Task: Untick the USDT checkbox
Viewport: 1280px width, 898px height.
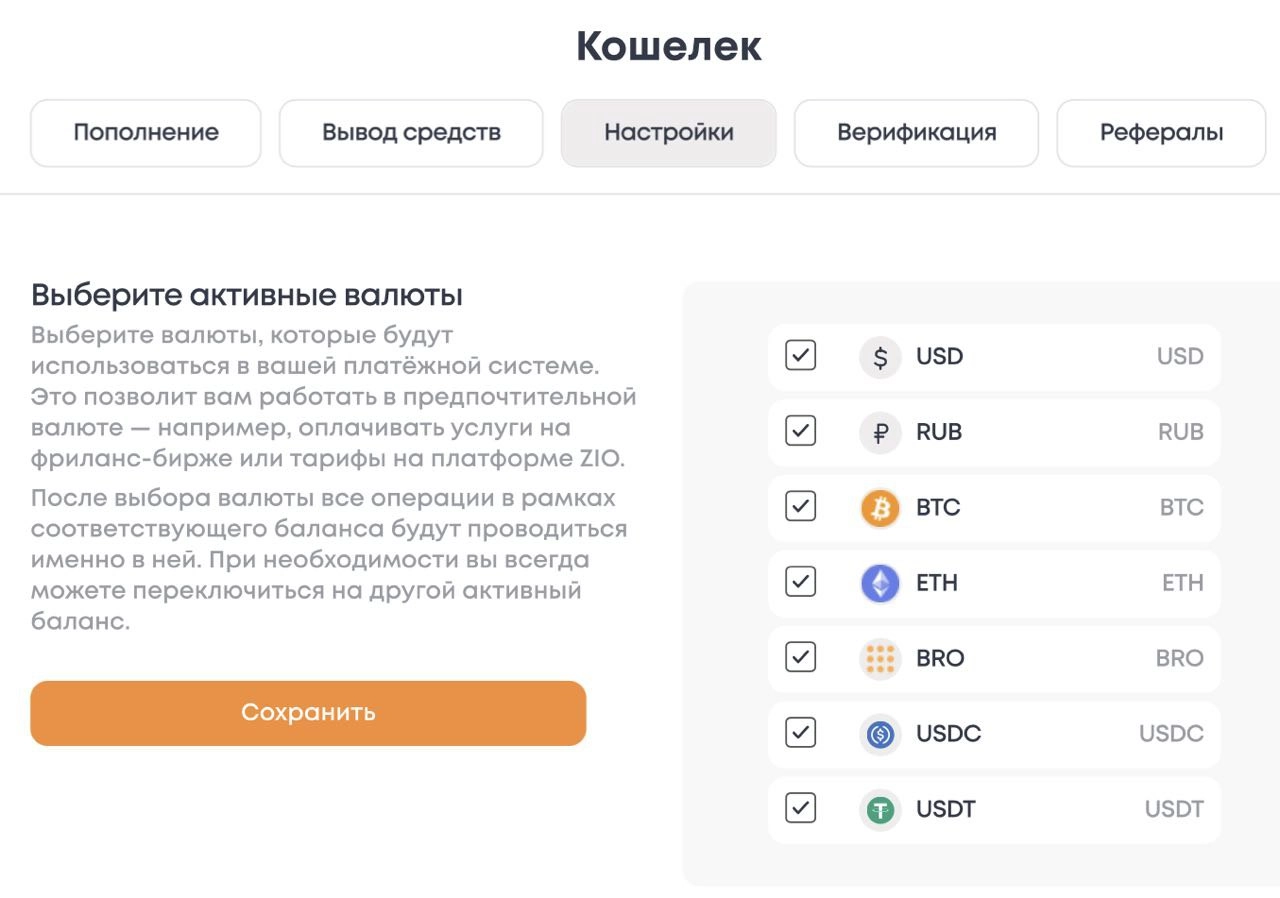Action: (x=801, y=808)
